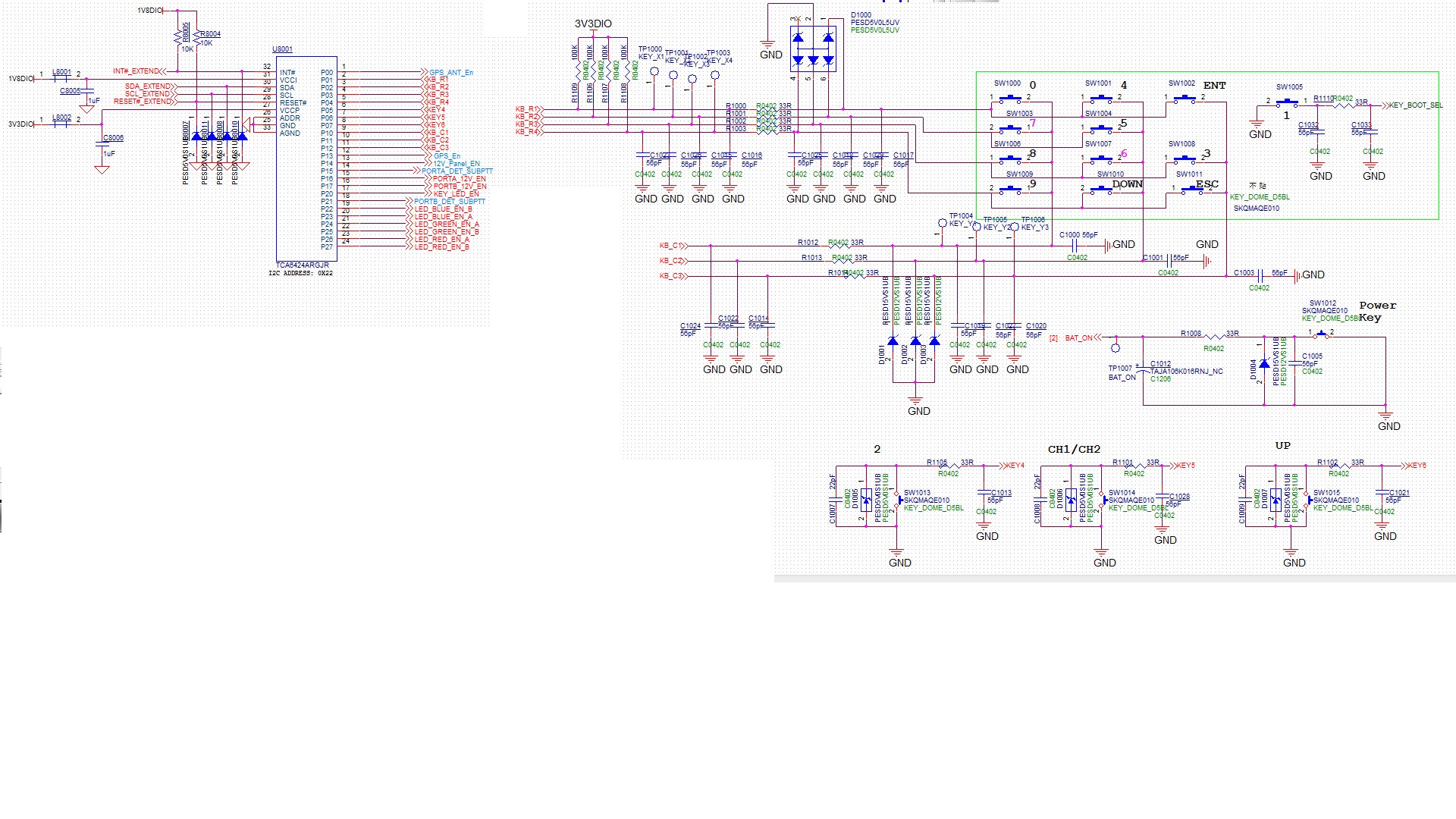Select the U8001 reference designator label
Image resolution: width=1456 pixels, height=819 pixels.
pyautogui.click(x=282, y=49)
